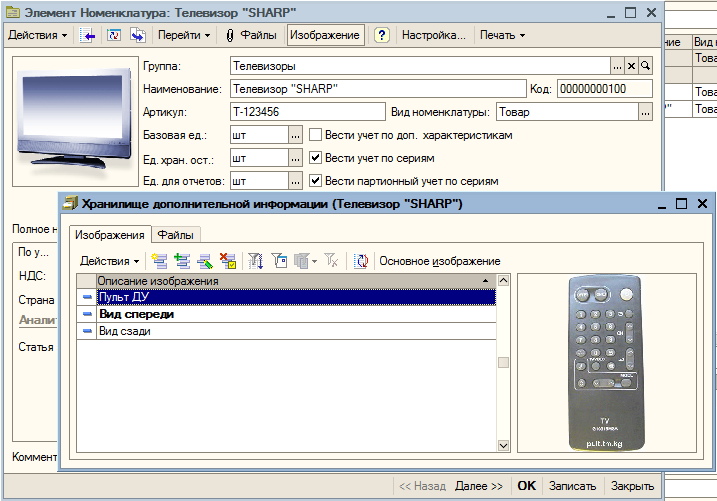Open the Настройка... toolbar item
Image resolution: width=717 pixels, height=501 pixels.
(x=433, y=35)
